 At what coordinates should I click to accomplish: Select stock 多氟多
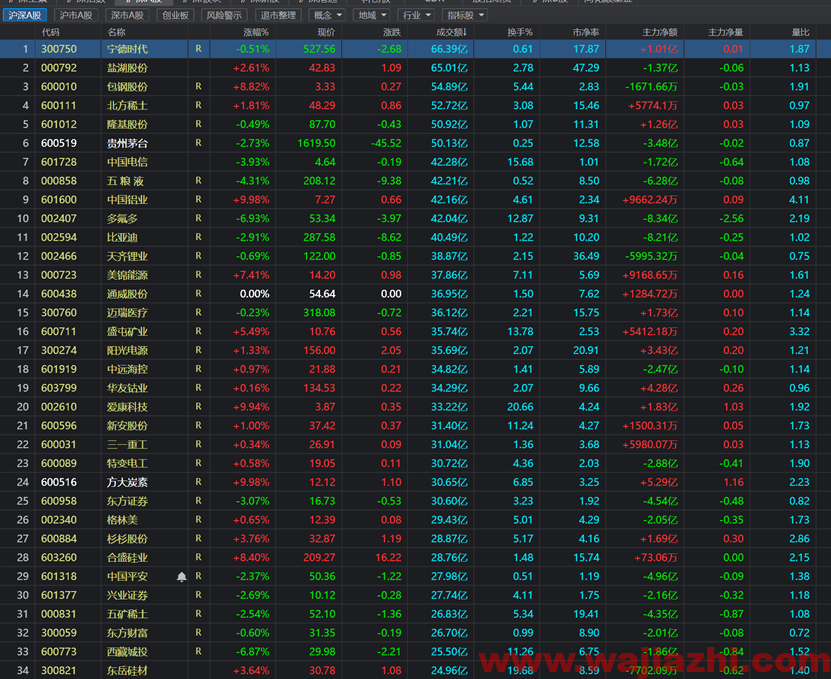pyautogui.click(x=122, y=218)
